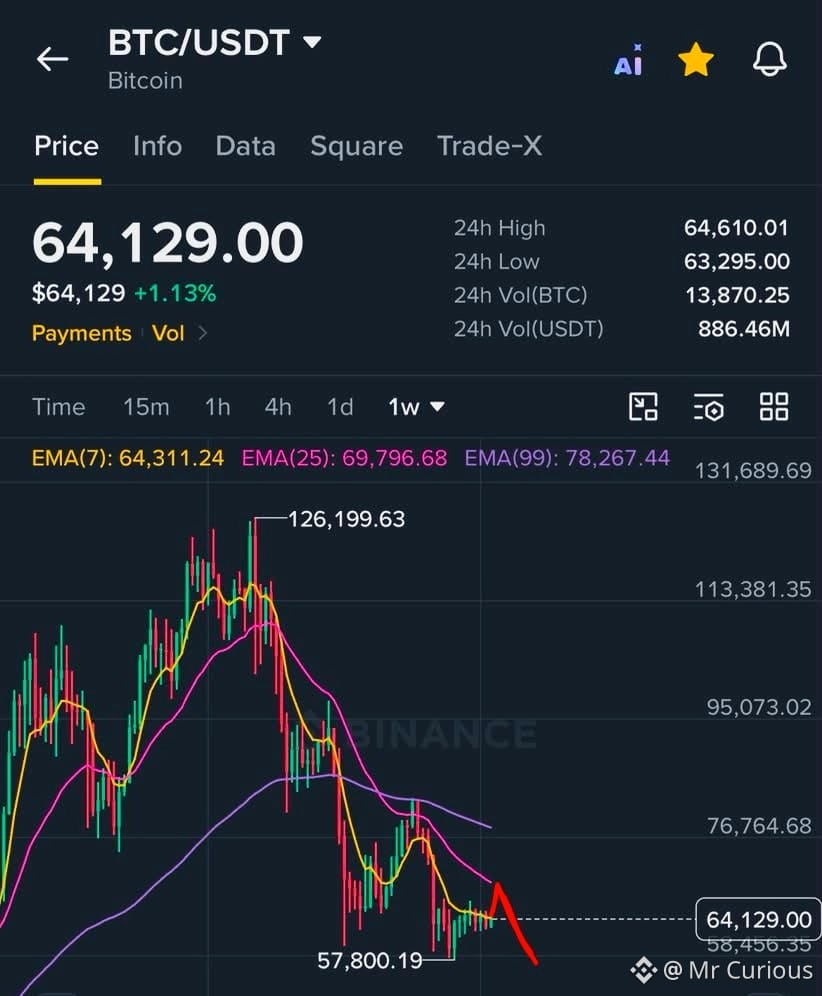Click the 24h High value 64,610.01
The image size is (822, 996).
tap(736, 227)
